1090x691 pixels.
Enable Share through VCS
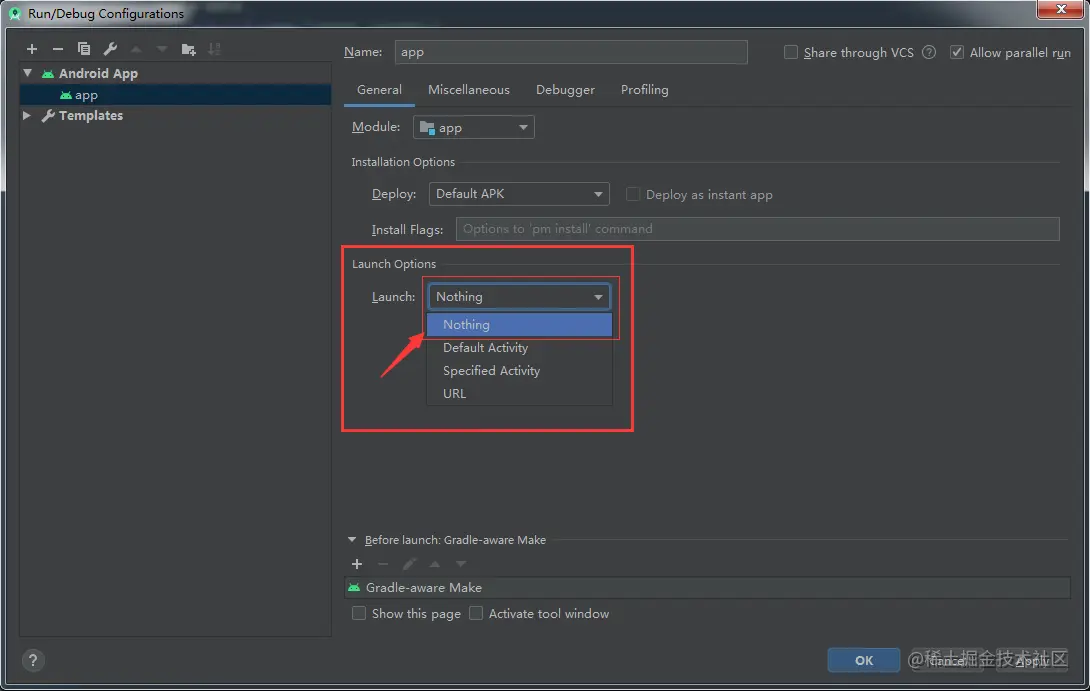[x=790, y=52]
